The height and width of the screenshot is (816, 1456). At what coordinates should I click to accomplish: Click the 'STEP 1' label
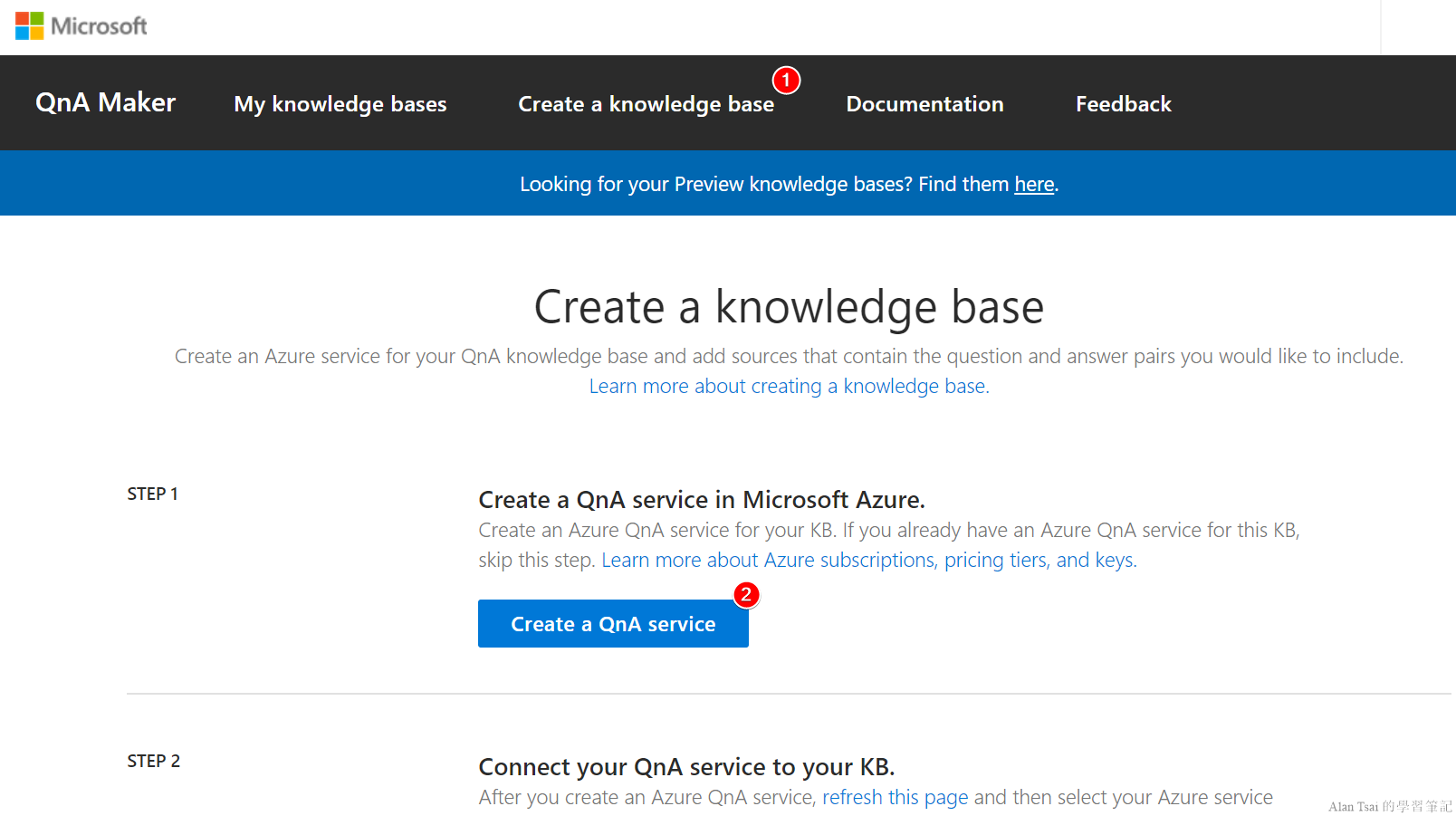pyautogui.click(x=152, y=494)
